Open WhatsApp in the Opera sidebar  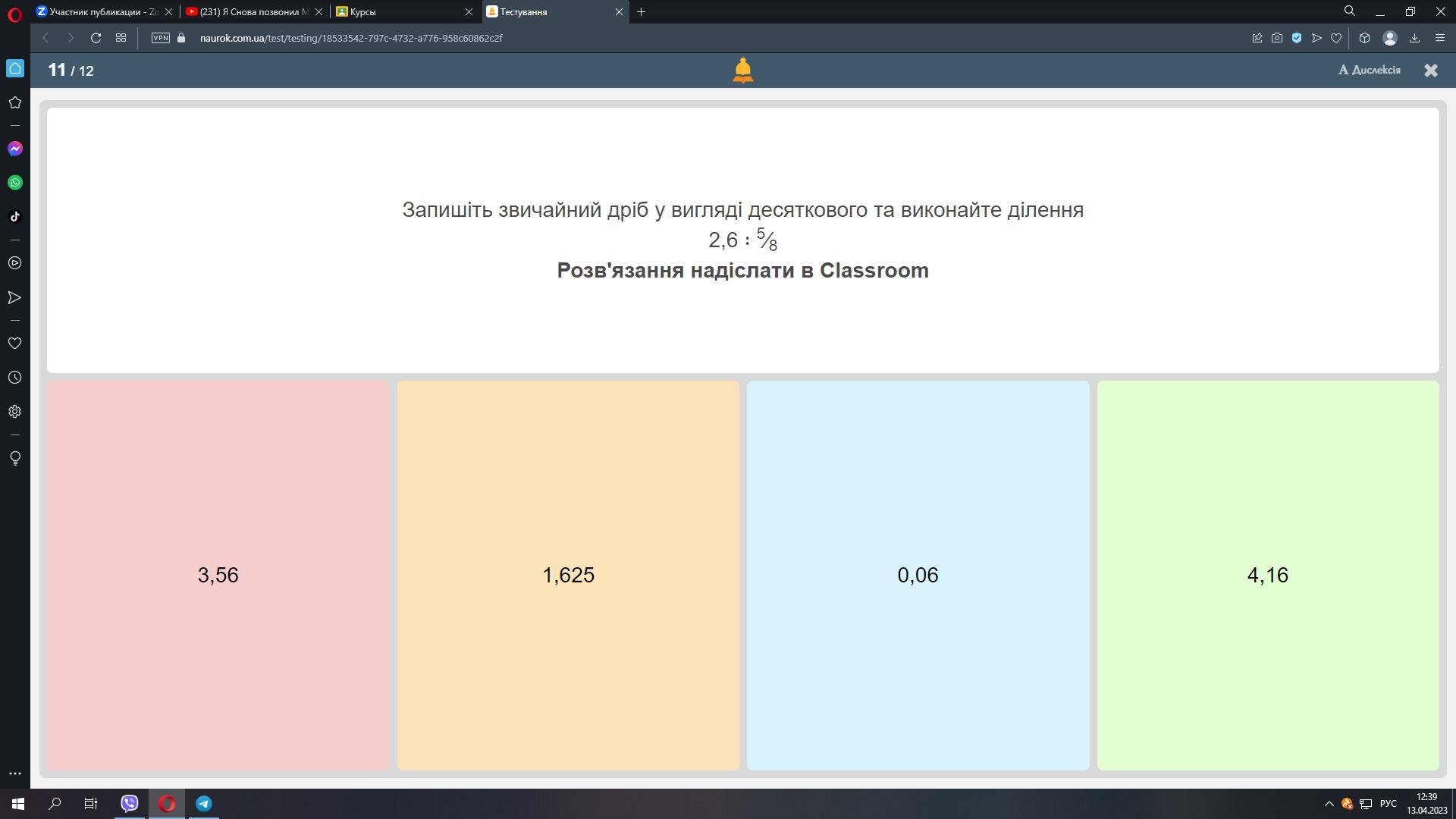pyautogui.click(x=14, y=183)
